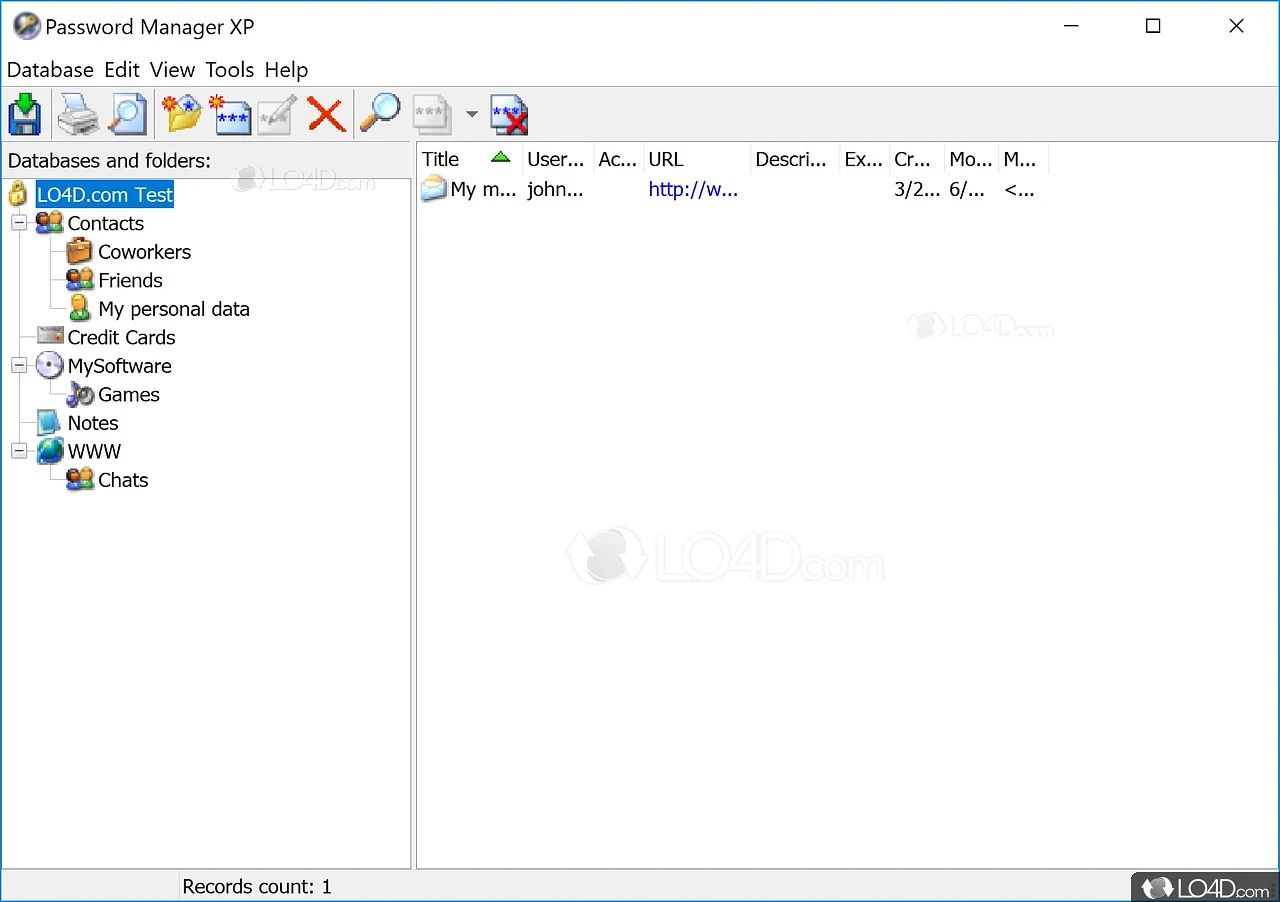Open the Print toolbar icon

[76, 114]
